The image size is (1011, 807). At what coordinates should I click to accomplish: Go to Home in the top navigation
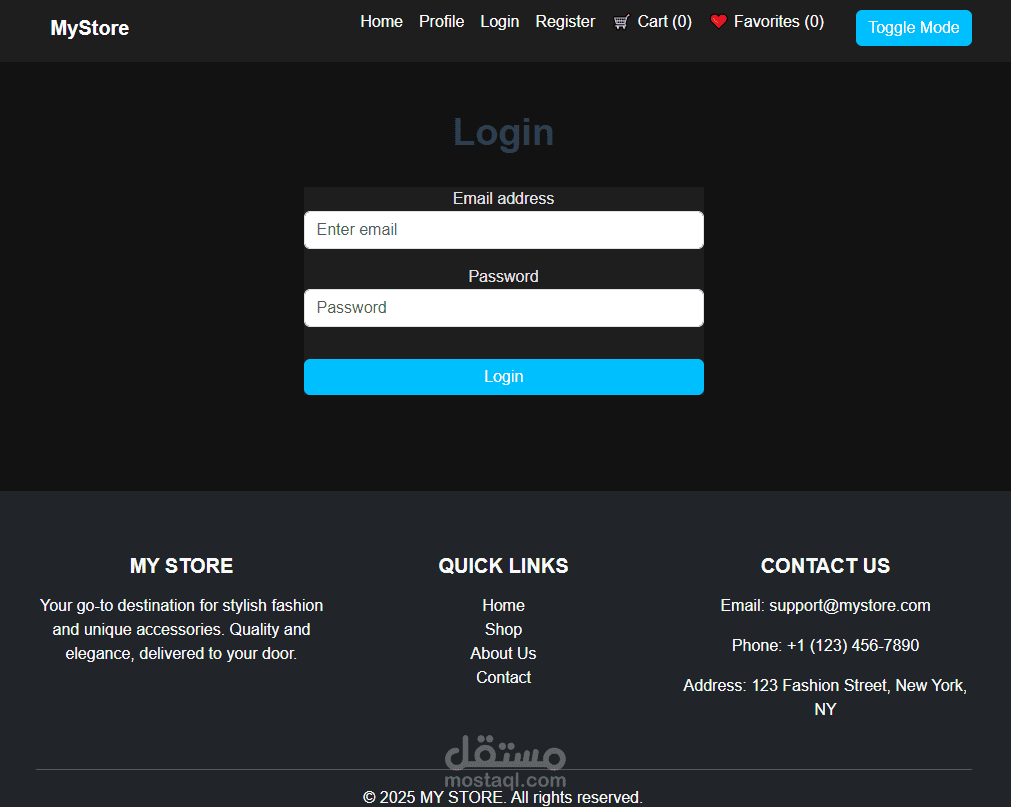tap(381, 21)
